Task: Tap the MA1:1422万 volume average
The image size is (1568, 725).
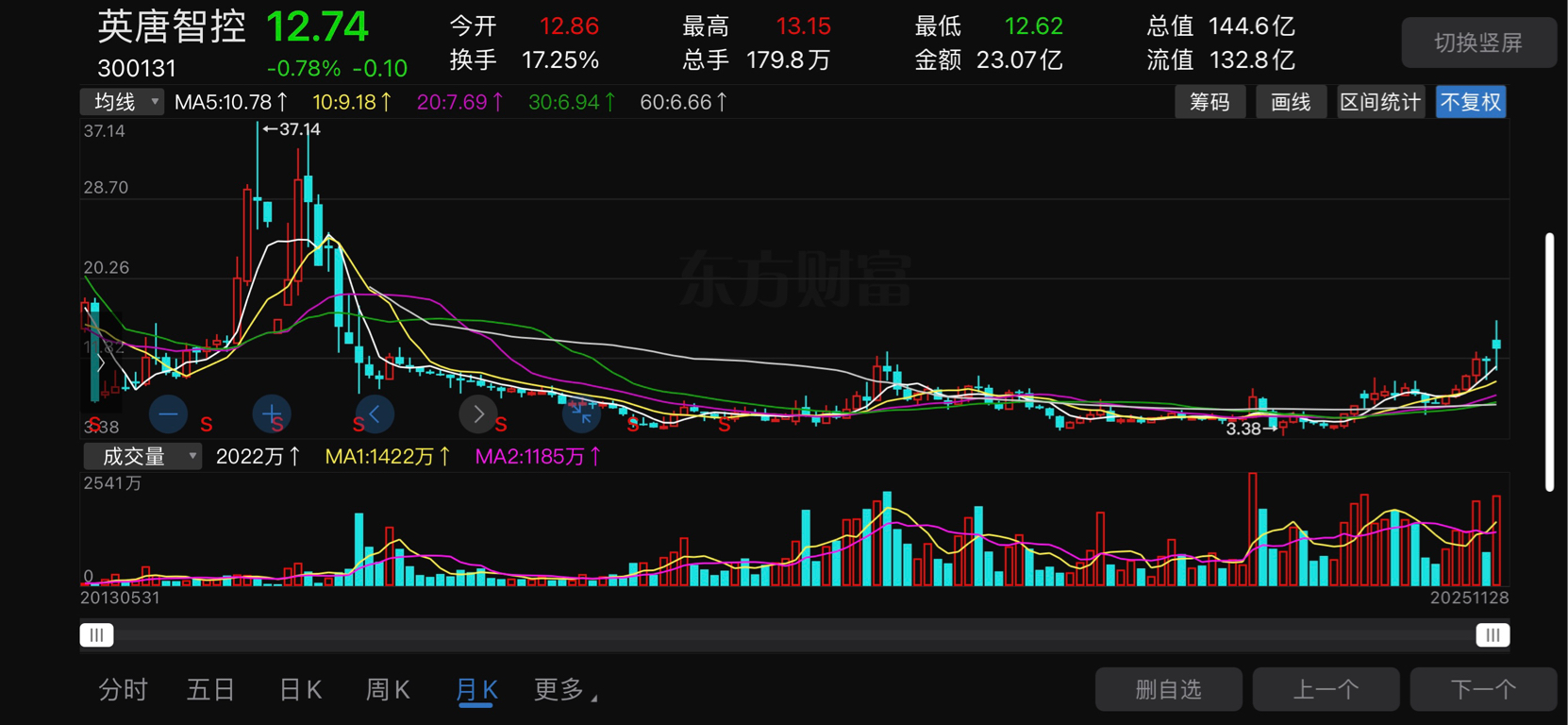Action: coord(388,457)
